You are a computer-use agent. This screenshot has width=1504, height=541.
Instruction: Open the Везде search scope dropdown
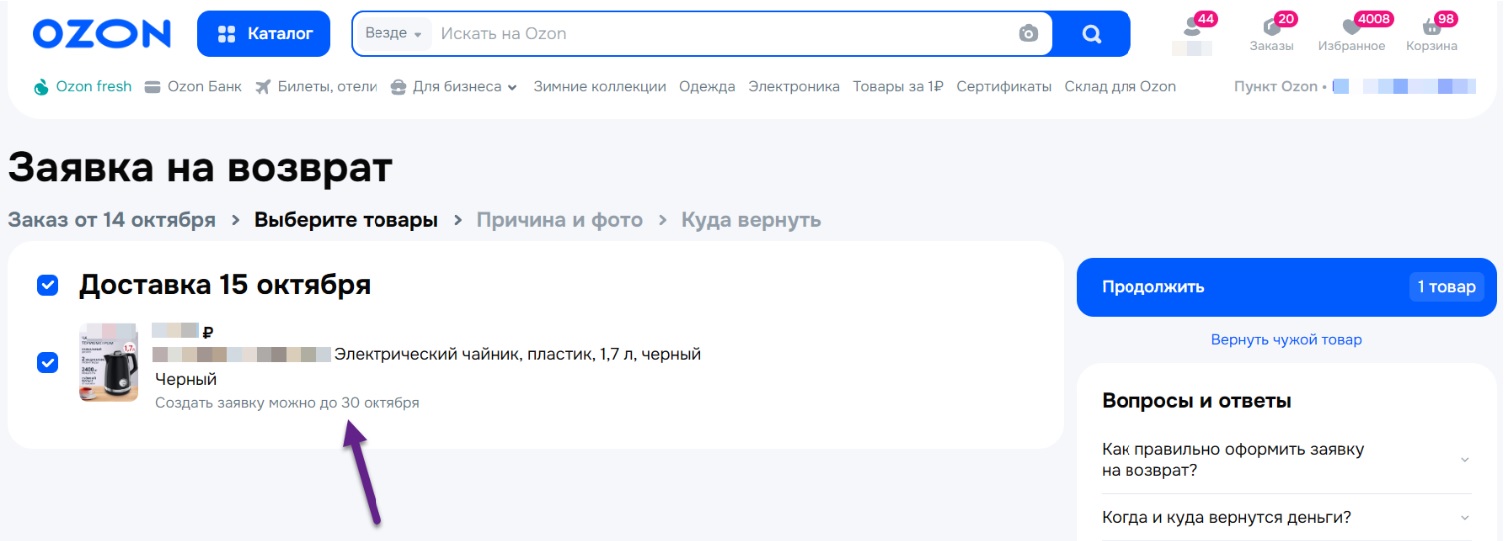[393, 34]
